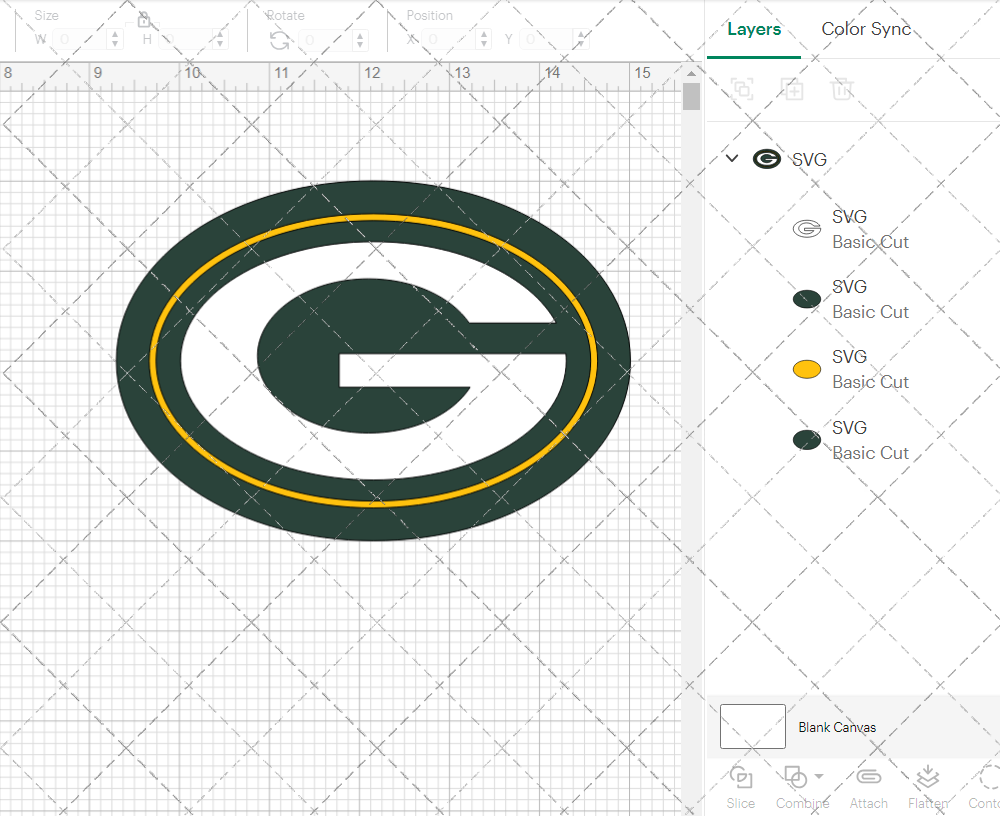This screenshot has width=1000, height=816.
Task: Open the Color Sync tab
Action: (x=866, y=30)
